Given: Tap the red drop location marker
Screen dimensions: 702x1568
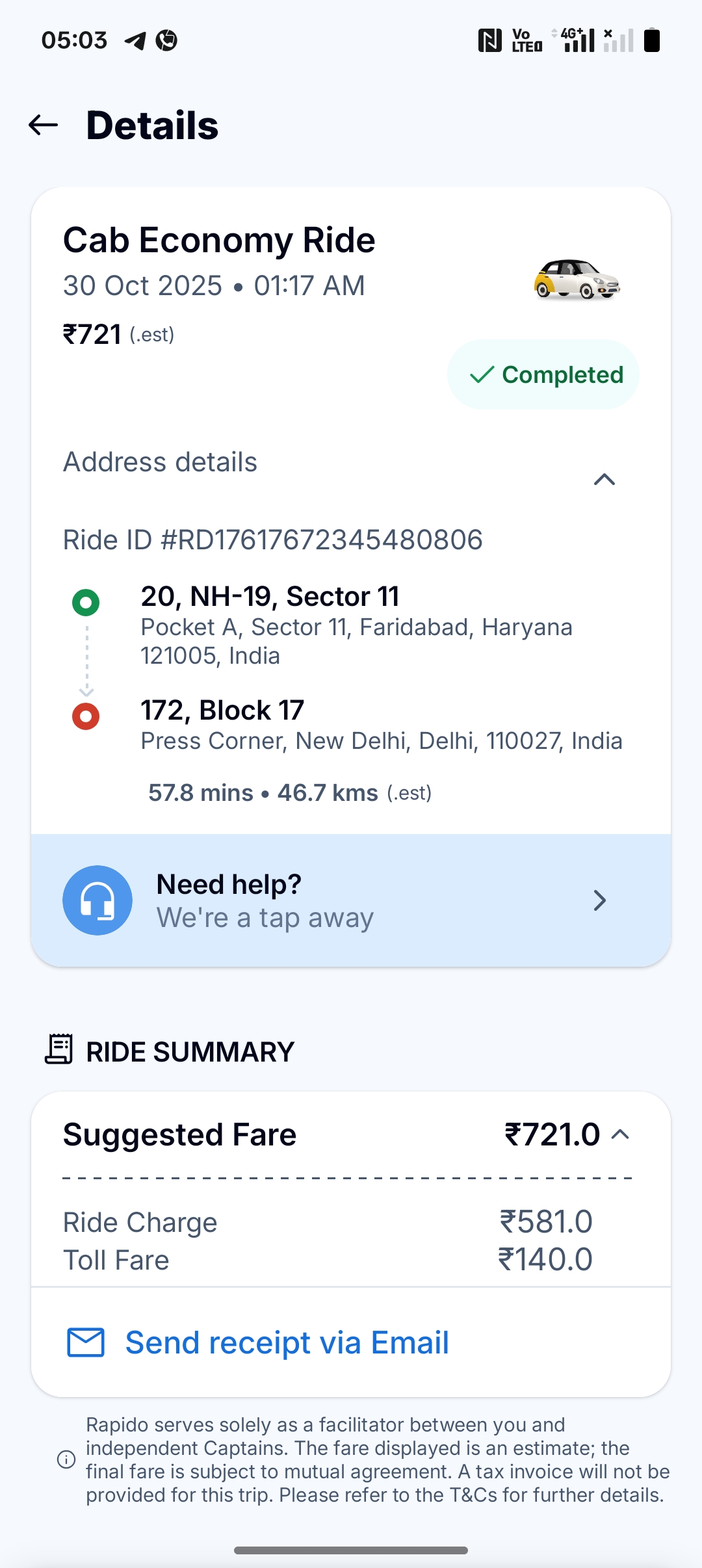Looking at the screenshot, I should 86,716.
